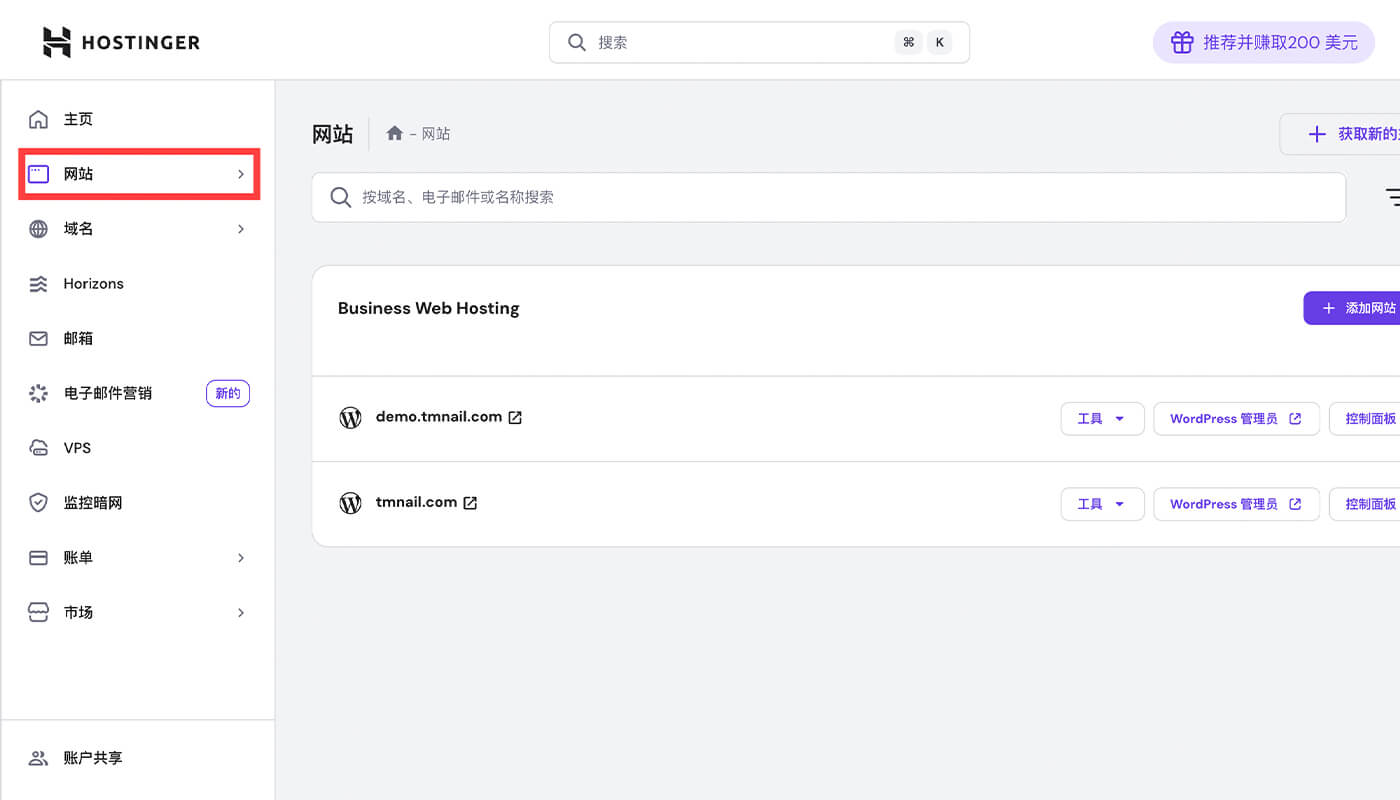The height and width of the screenshot is (800, 1400).
Task: Click the tmnail.com domain link
Action: [x=416, y=502]
